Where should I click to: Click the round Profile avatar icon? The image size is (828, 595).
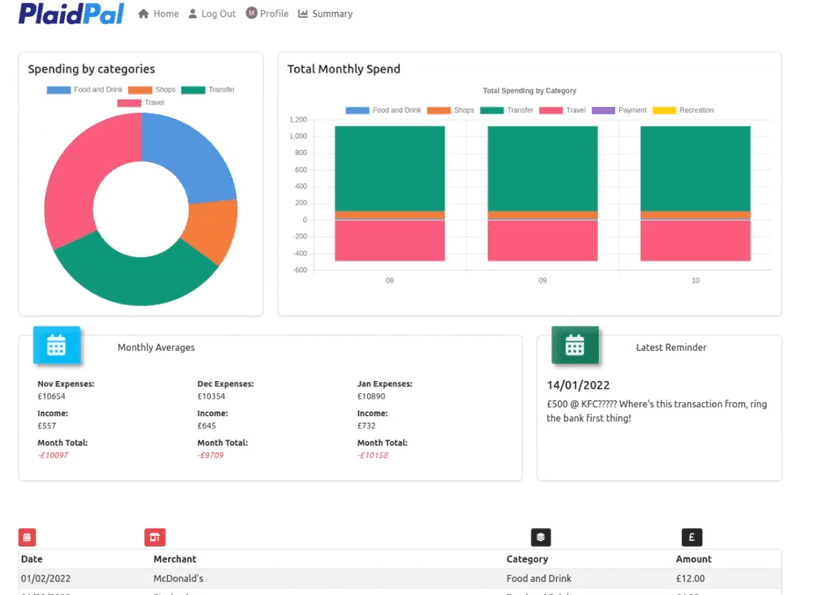(251, 13)
